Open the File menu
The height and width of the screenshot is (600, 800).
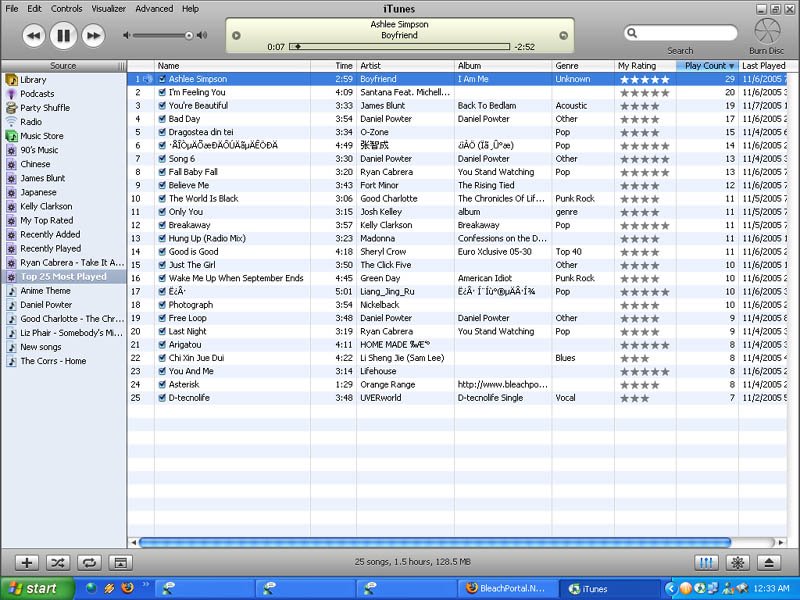(x=11, y=9)
